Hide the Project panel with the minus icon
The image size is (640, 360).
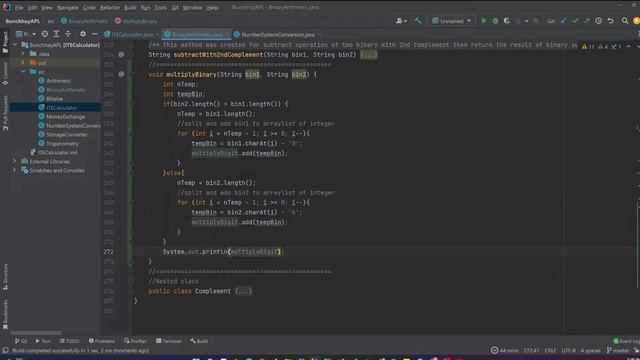tap(94, 34)
